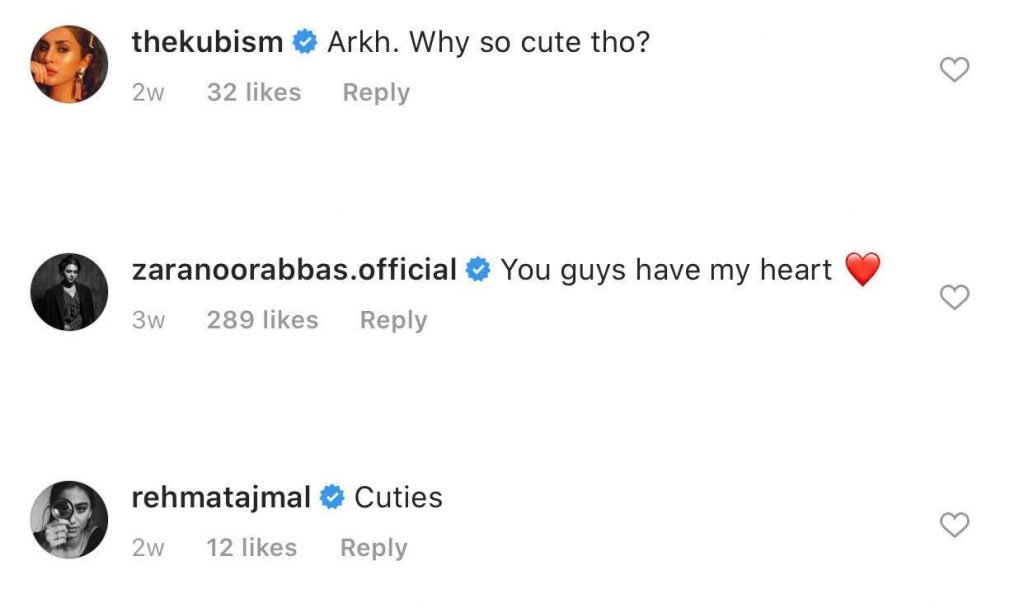Click the 3w timestamp on zaranoorabbas's comment
The height and width of the screenshot is (608, 1024).
pyautogui.click(x=148, y=320)
